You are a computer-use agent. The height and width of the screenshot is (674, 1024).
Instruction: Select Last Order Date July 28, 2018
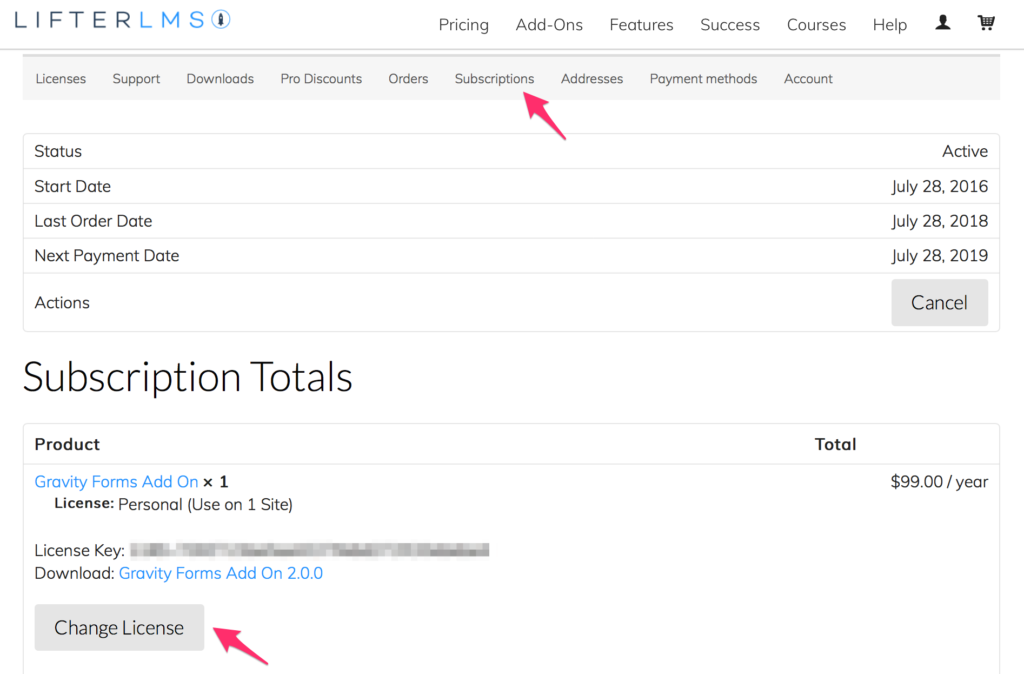click(x=940, y=221)
